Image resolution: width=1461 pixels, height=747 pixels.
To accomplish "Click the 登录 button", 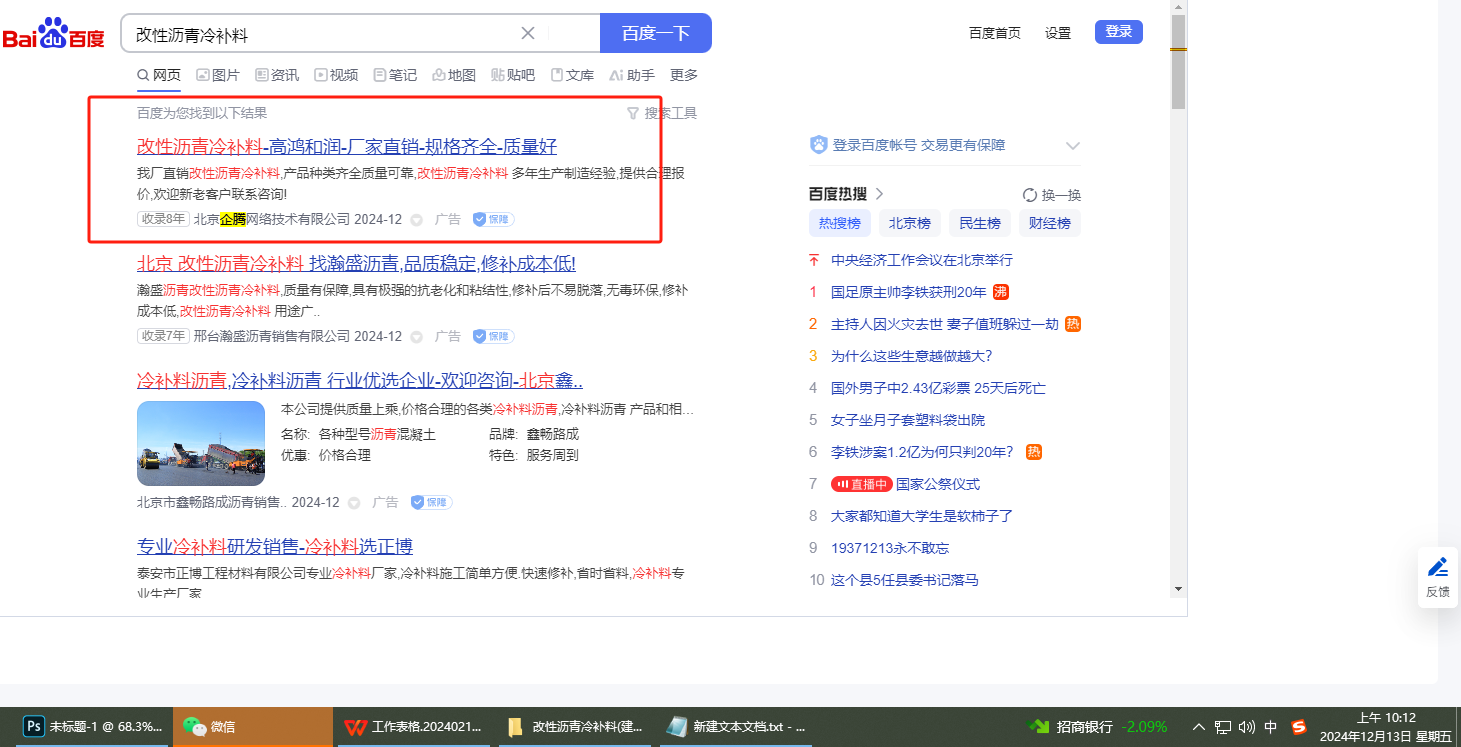I will click(1118, 32).
